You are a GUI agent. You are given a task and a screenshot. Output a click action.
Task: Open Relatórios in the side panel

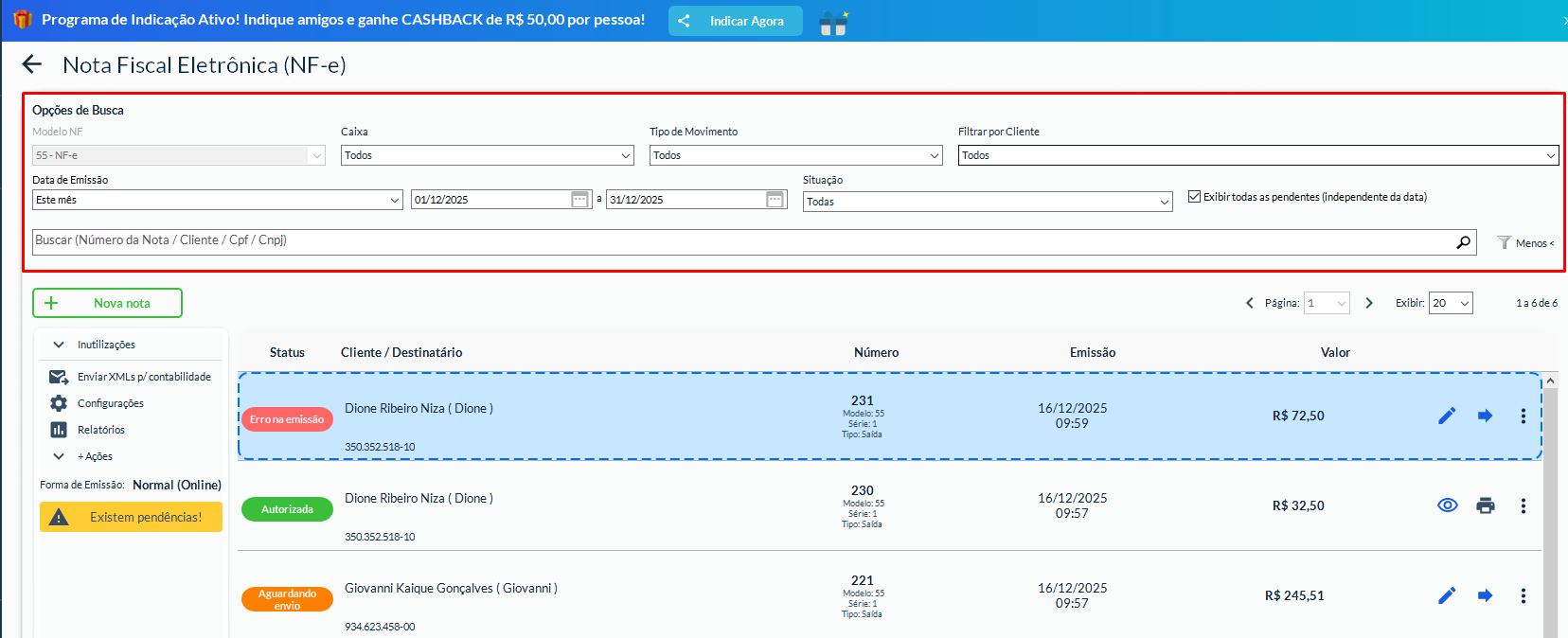tap(100, 430)
